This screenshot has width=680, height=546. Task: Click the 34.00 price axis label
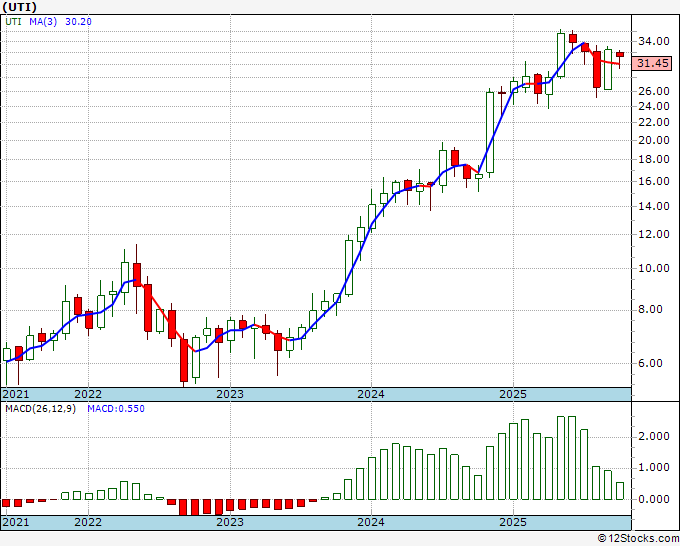click(653, 41)
